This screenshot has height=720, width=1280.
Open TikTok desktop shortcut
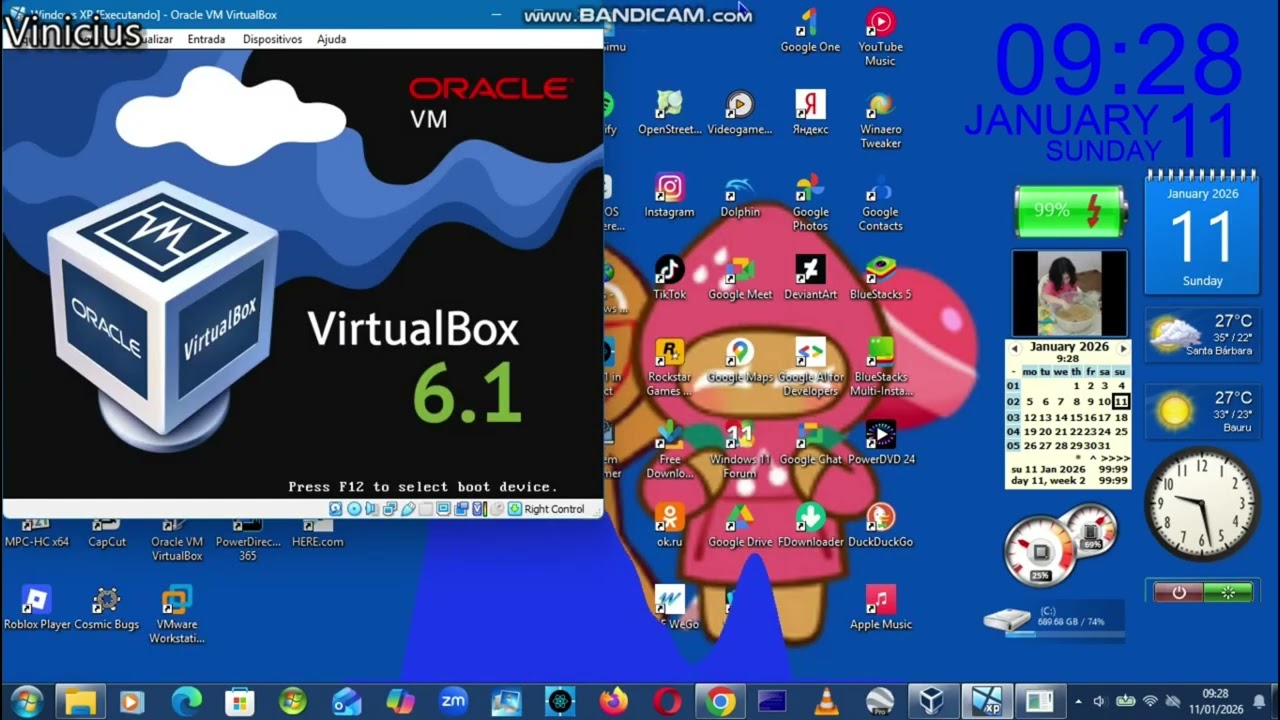coord(669,277)
